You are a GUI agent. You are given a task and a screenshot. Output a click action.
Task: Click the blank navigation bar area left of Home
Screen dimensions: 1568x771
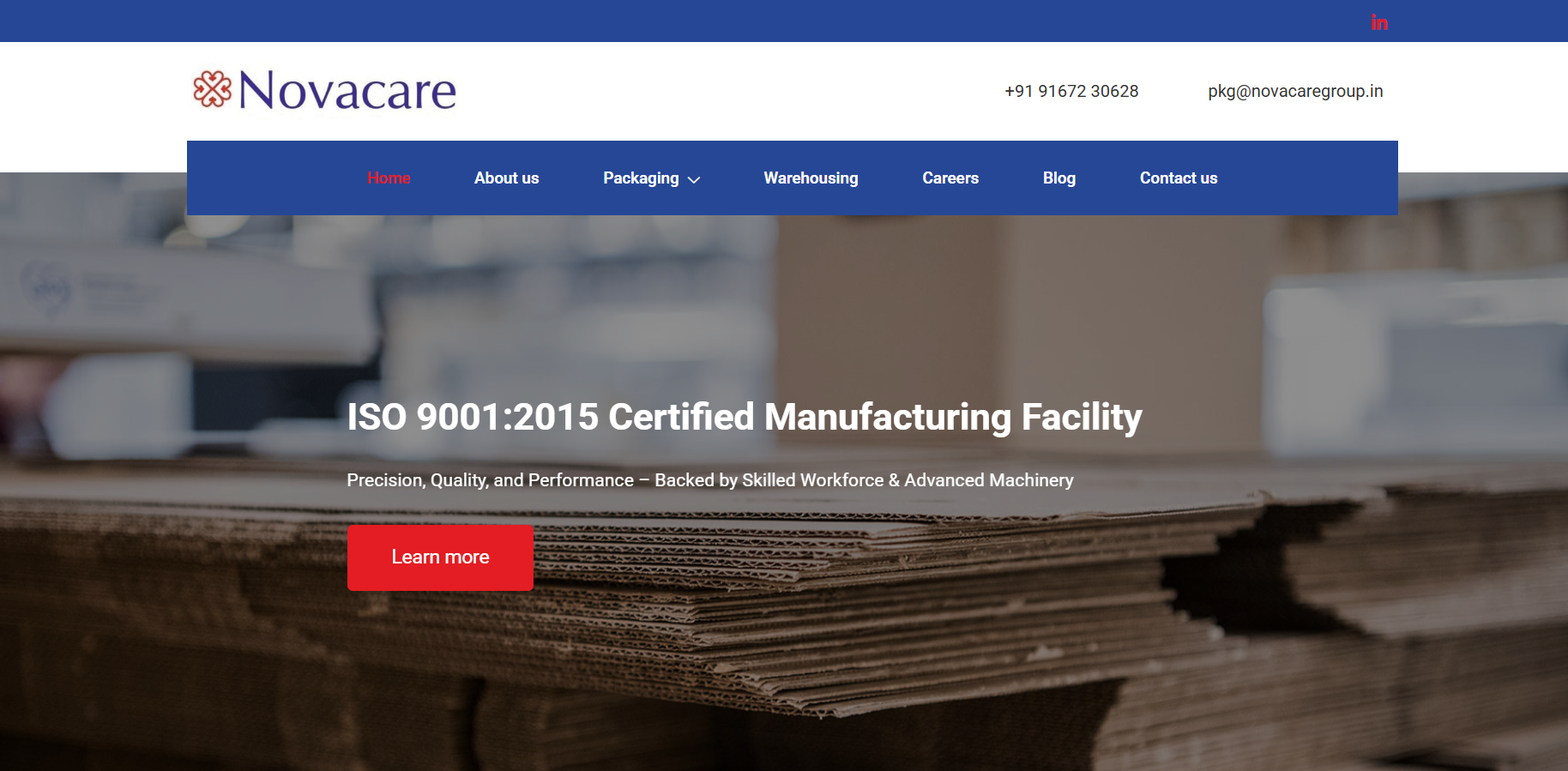coord(274,178)
